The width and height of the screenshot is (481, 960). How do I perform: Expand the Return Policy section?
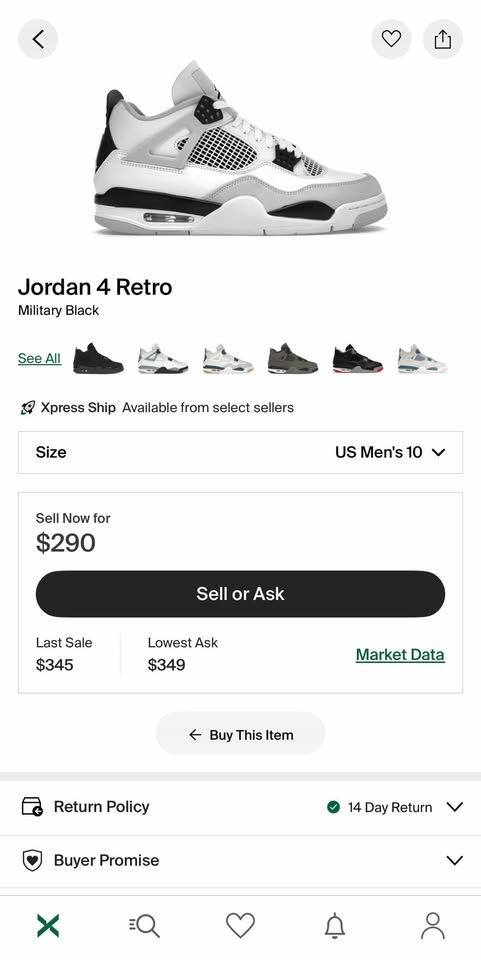(240, 807)
